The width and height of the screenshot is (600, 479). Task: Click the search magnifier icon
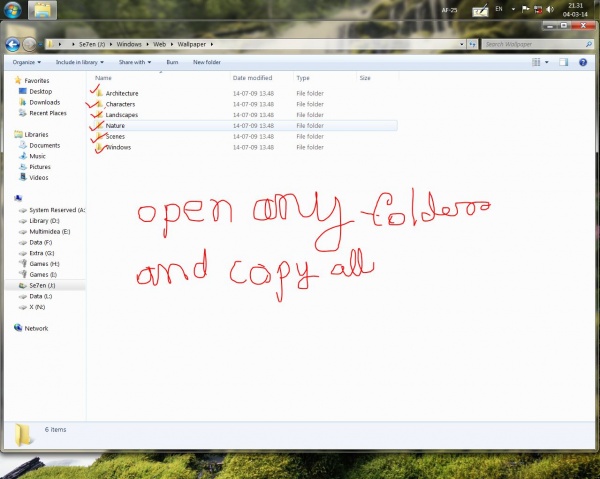point(589,44)
